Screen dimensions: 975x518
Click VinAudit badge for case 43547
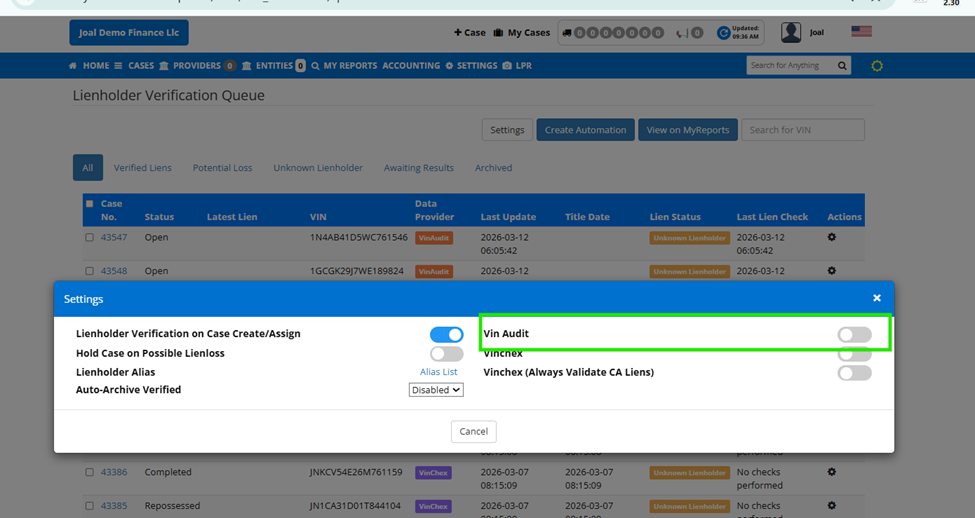433,238
